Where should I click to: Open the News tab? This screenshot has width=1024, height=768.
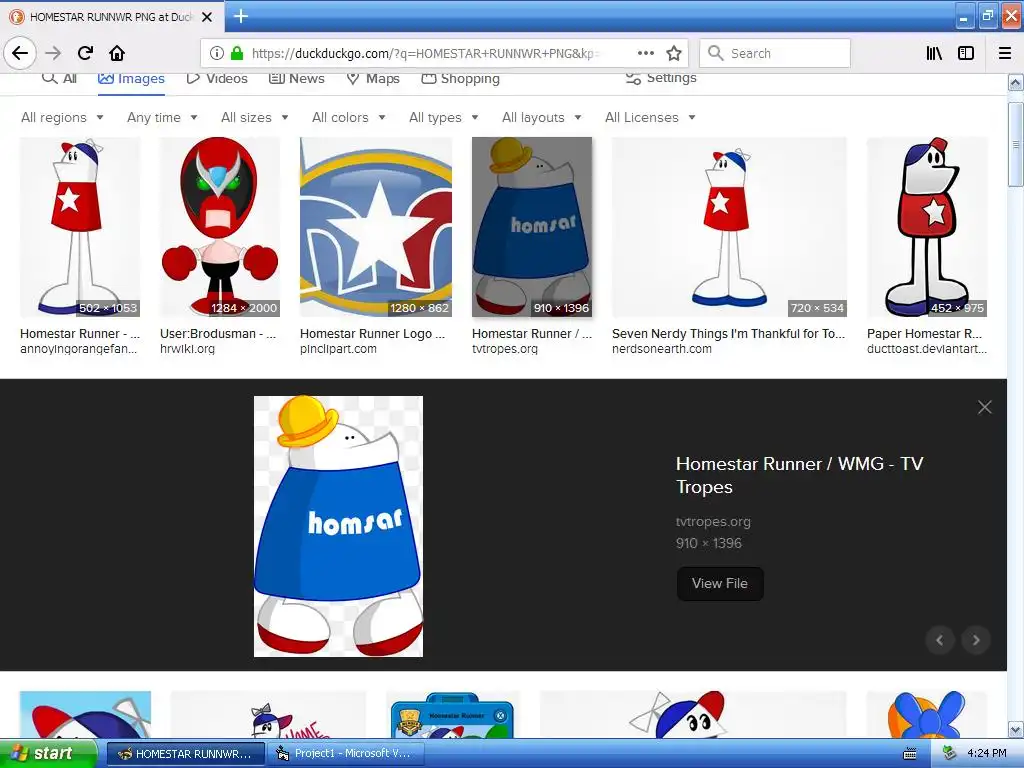(x=297, y=78)
